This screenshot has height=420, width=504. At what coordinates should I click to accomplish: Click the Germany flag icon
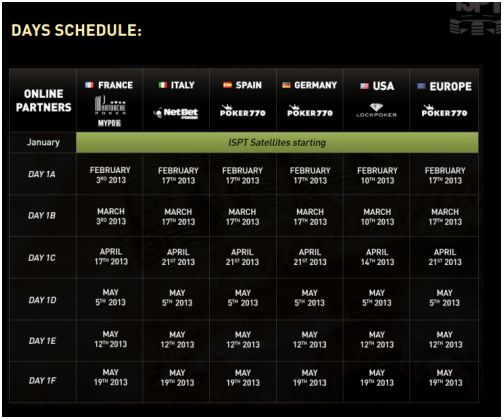(286, 85)
